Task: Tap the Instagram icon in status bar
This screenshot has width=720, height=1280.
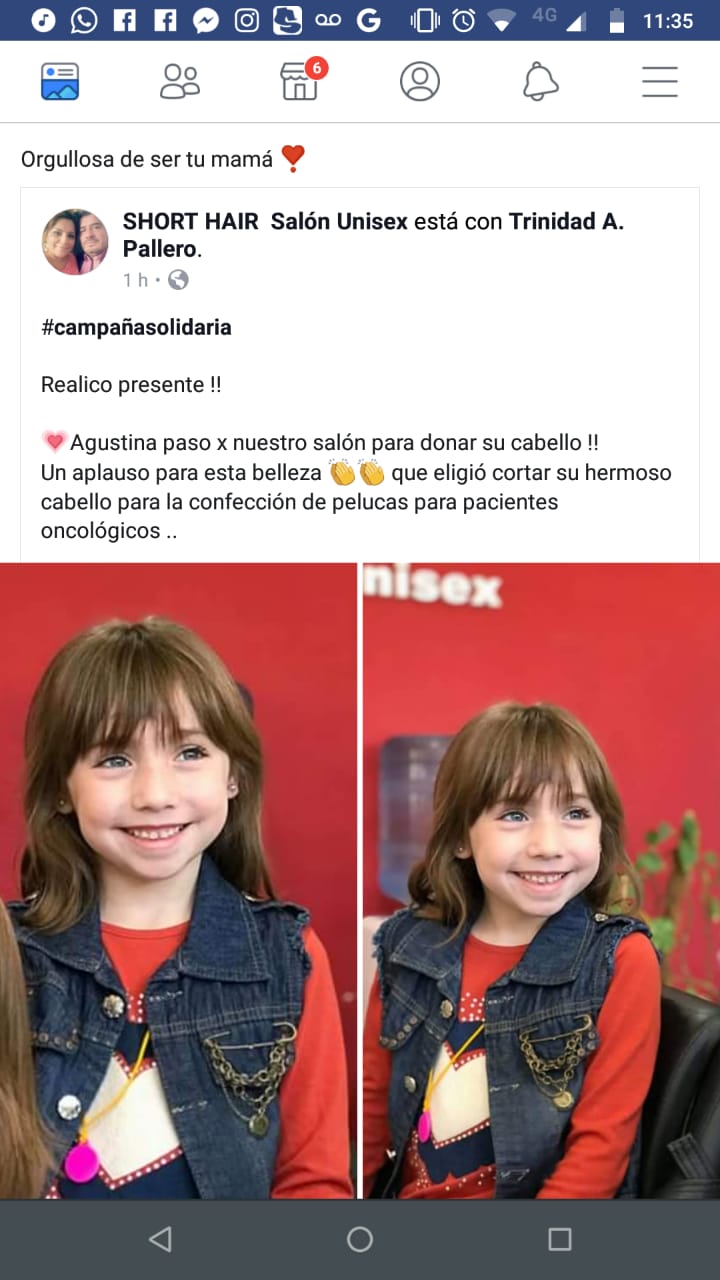Action: [247, 20]
